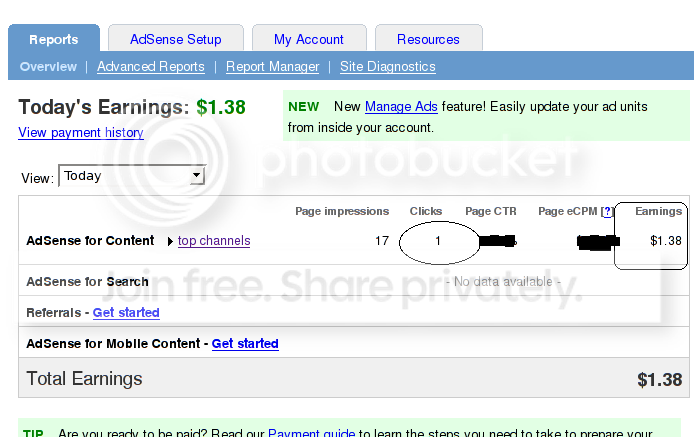
Task: Click the Page CTR column header
Action: tap(491, 211)
